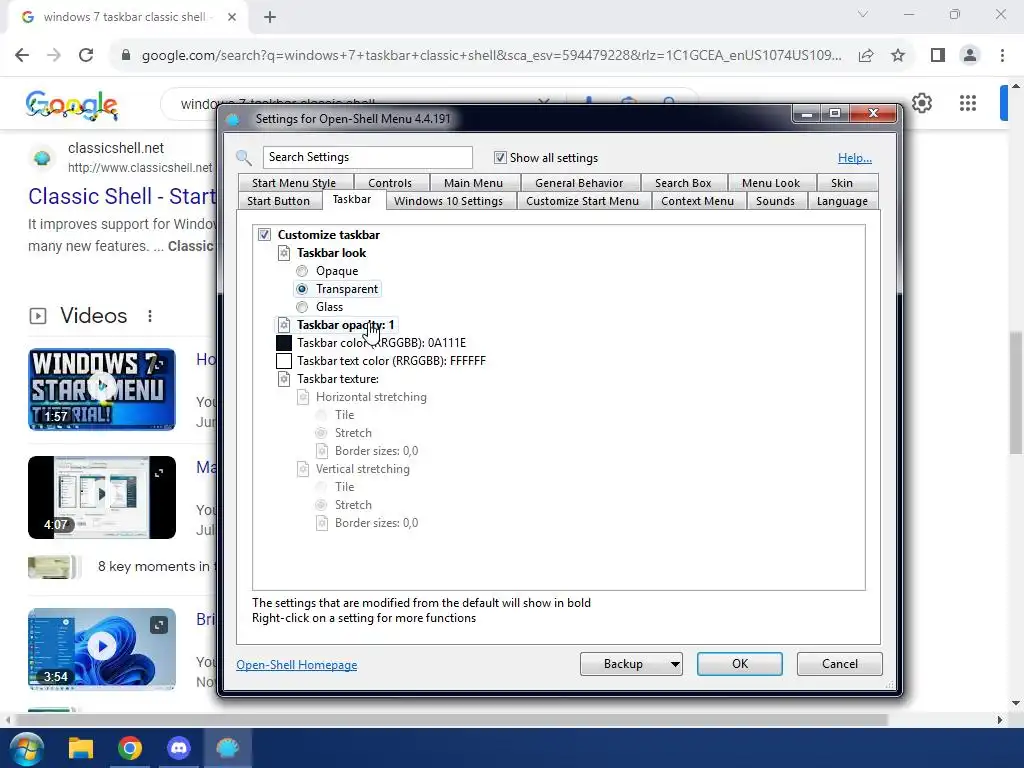This screenshot has height=768, width=1024.
Task: Open the Language tab
Action: pyautogui.click(x=842, y=201)
